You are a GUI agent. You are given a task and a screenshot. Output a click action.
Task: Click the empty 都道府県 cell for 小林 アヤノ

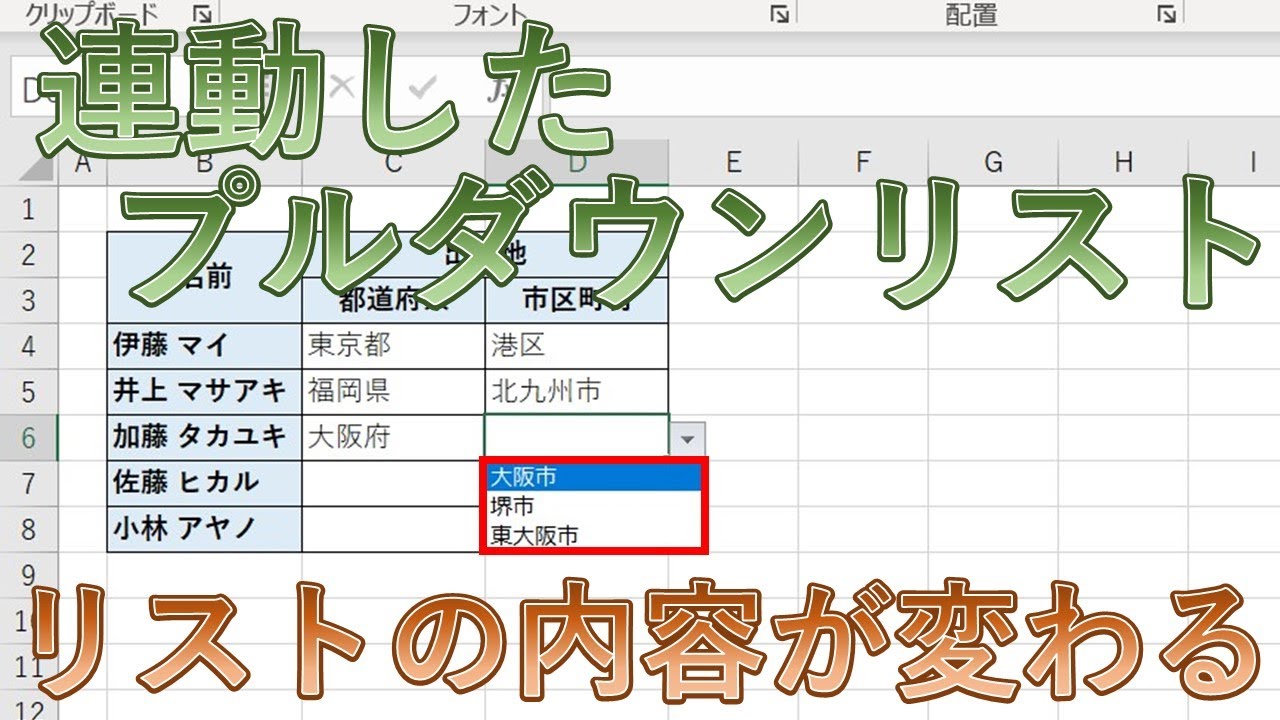(x=393, y=529)
